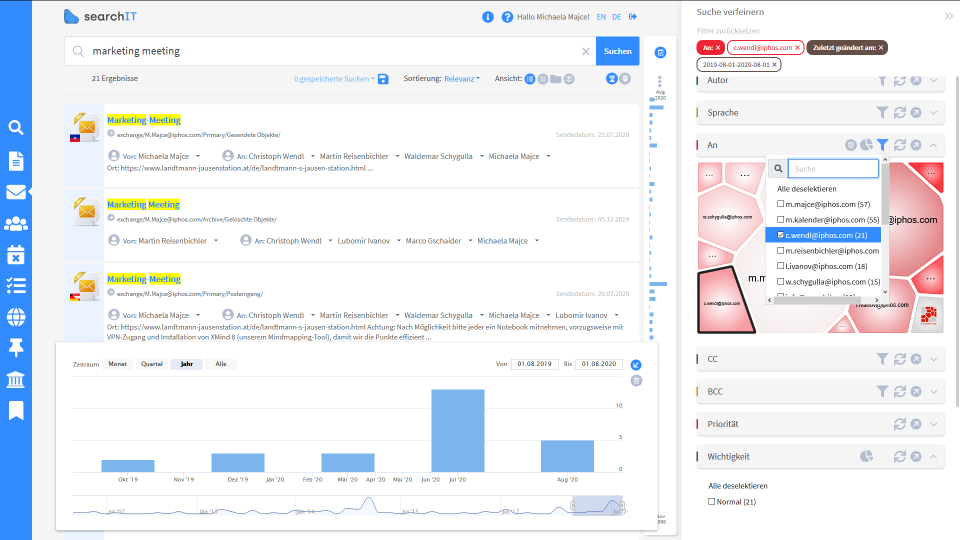Open the task list icon in sidebar
This screenshot has height=540, width=960.
(16, 286)
